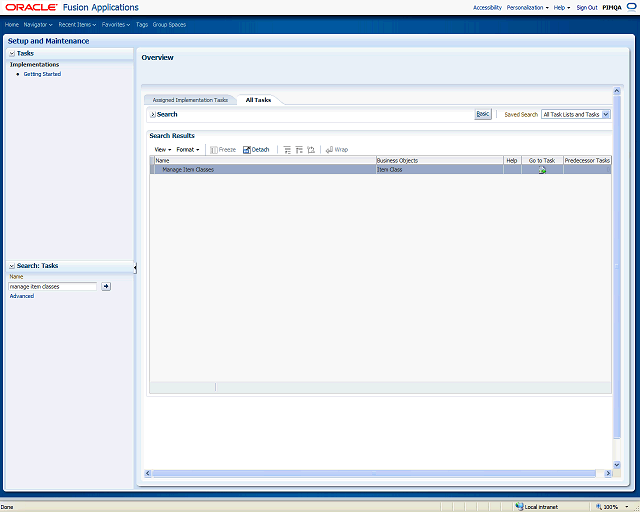Click the Go to Task icon

tap(542, 170)
